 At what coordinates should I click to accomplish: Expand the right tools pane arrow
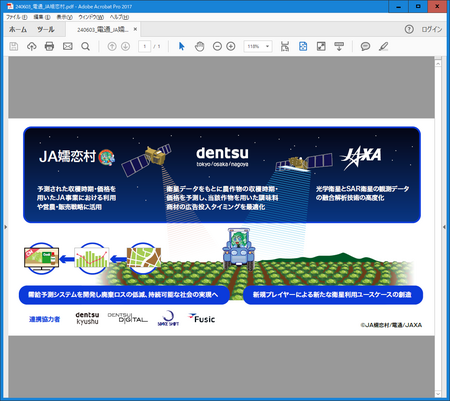(x=444, y=227)
